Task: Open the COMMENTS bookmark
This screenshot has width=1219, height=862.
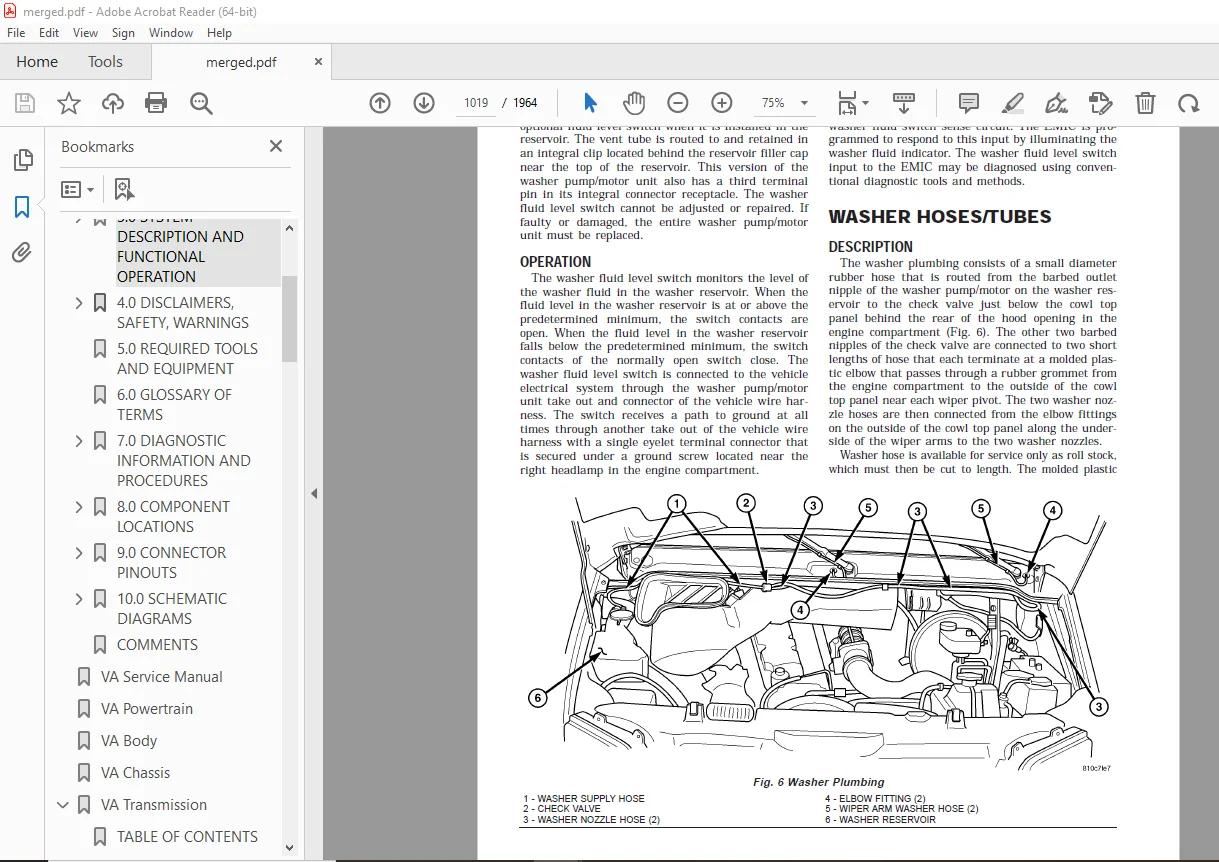Action: coord(157,645)
